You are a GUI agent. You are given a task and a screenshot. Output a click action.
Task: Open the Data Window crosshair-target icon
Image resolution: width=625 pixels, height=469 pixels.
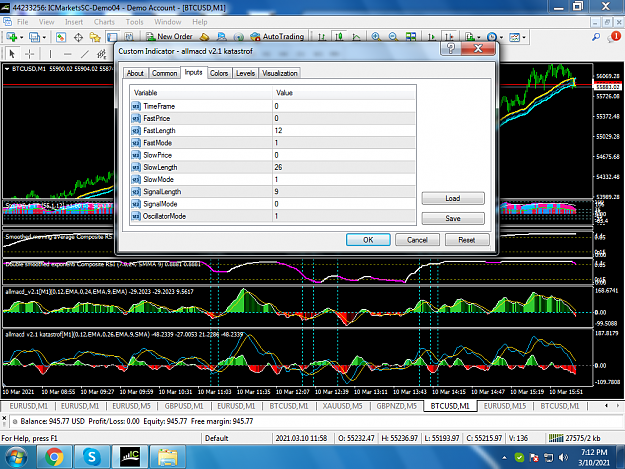[78, 37]
